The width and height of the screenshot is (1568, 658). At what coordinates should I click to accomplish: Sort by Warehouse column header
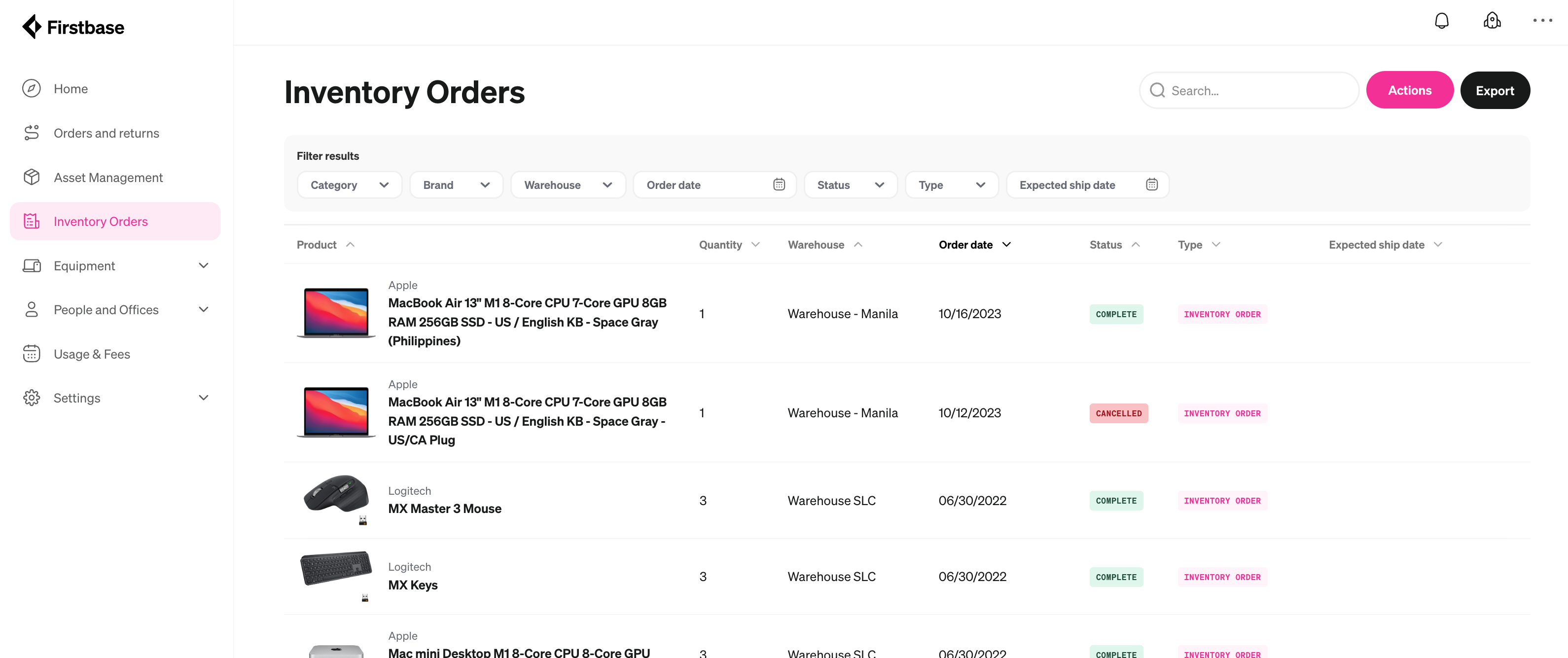[x=825, y=245]
